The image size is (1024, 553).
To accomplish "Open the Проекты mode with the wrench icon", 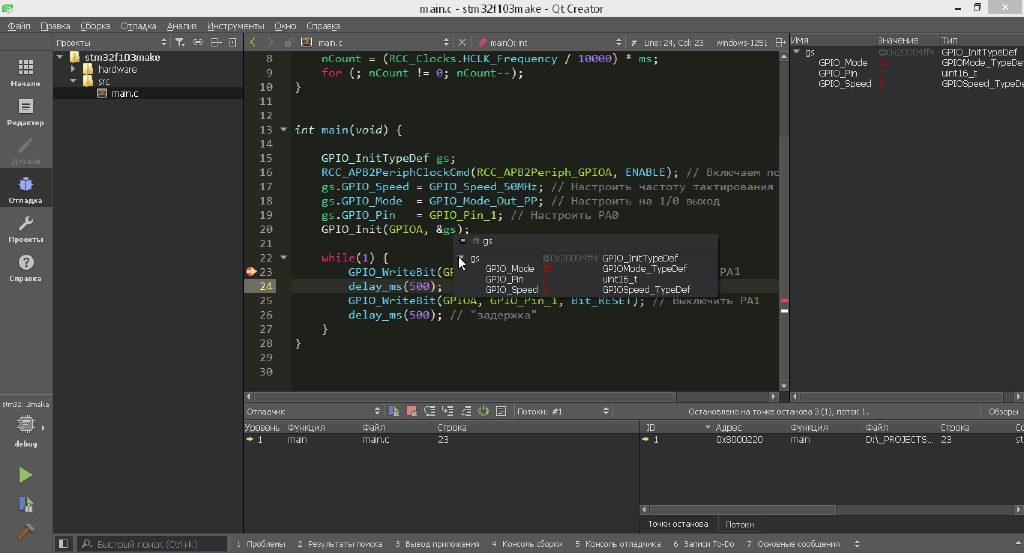I will [x=26, y=228].
